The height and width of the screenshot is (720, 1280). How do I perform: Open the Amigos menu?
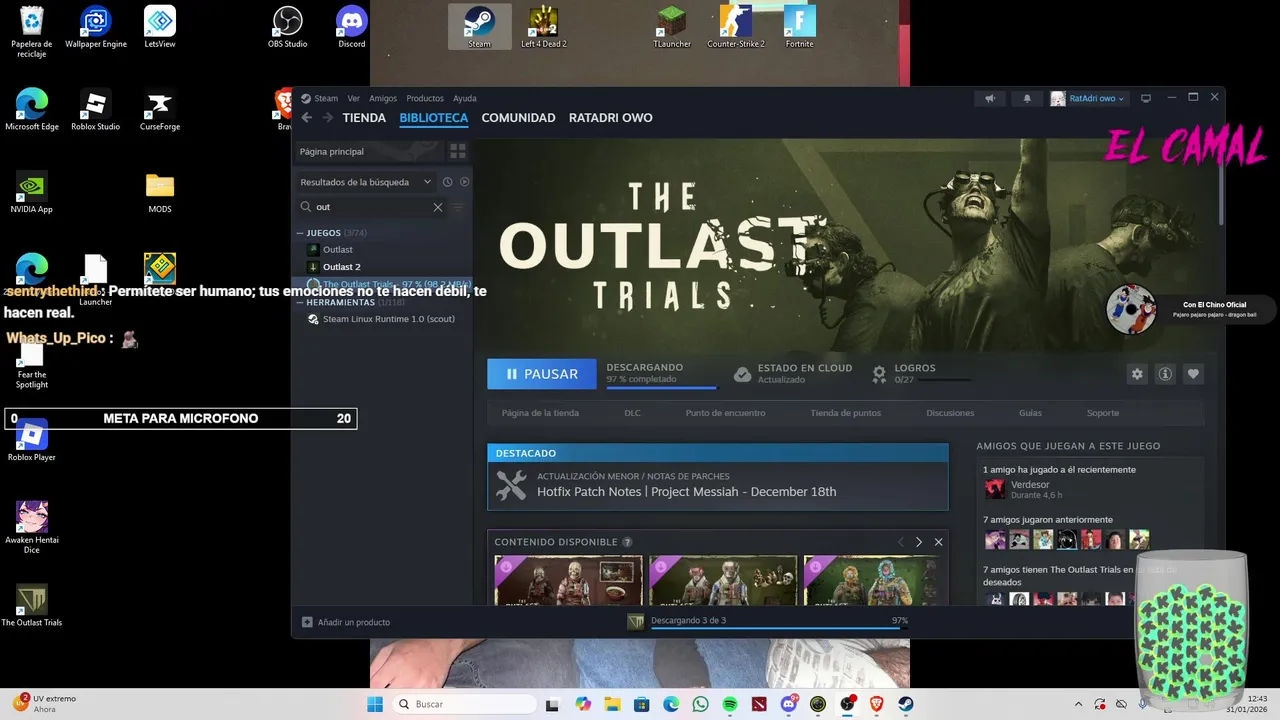[383, 98]
